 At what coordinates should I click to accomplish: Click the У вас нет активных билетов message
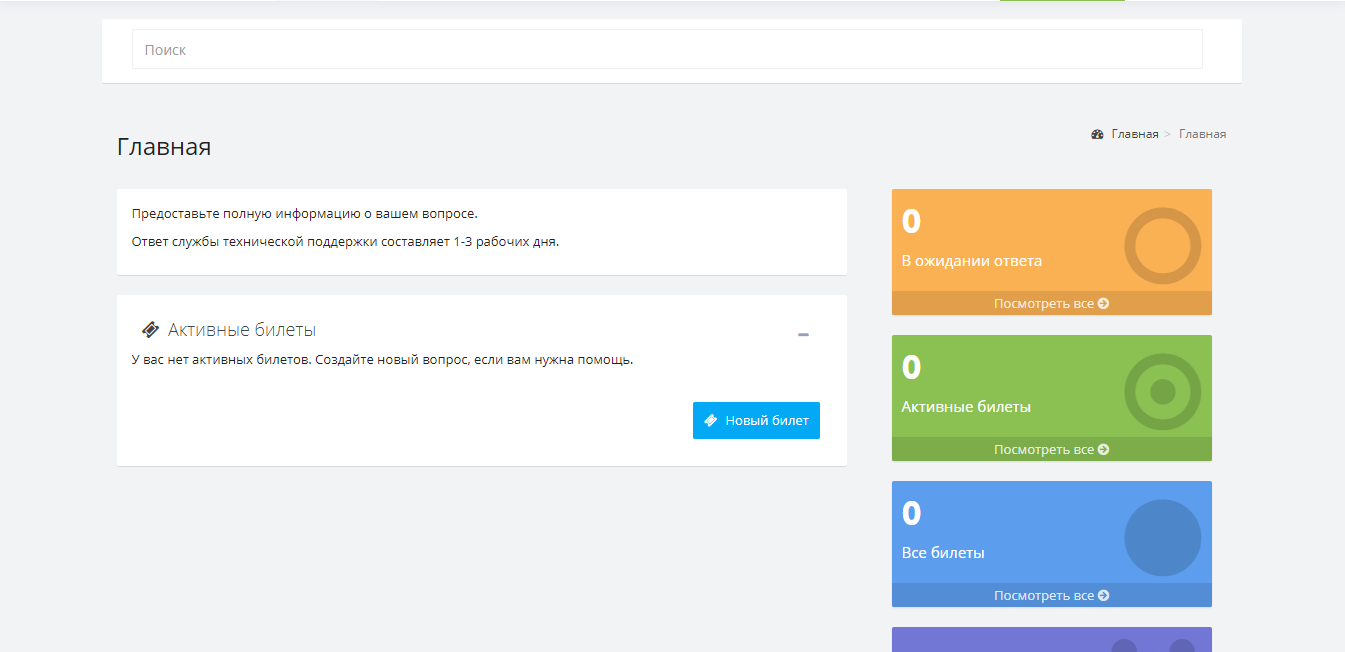point(383,360)
